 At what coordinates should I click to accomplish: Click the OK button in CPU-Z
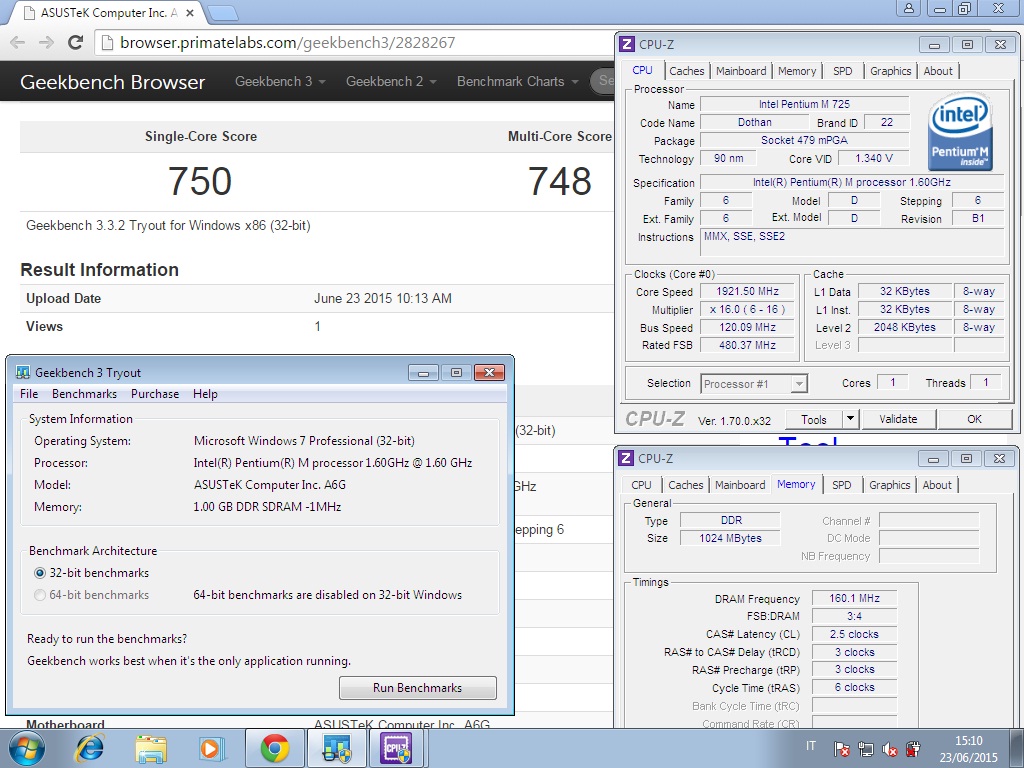coord(974,419)
